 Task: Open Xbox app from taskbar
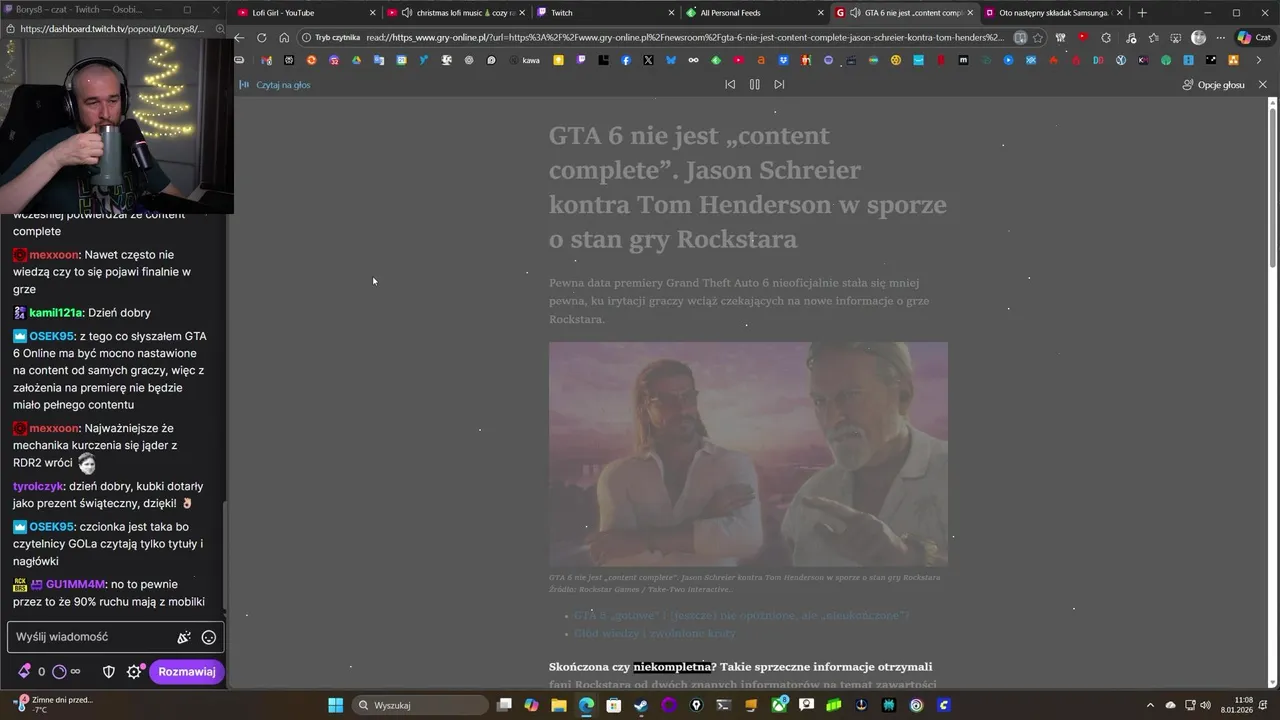[779, 705]
